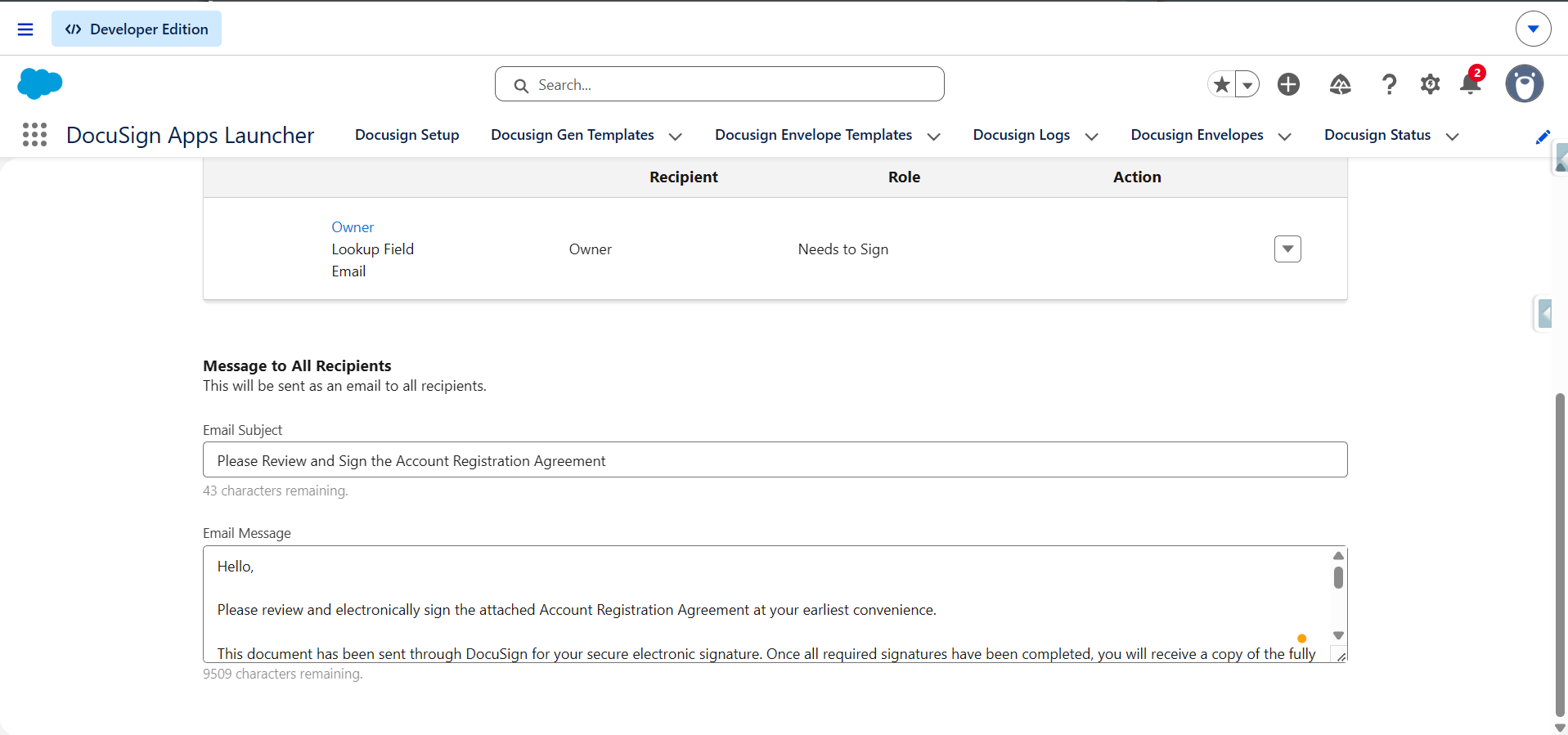The image size is (1568, 735).
Task: Click the Email Subject input field
Action: click(x=775, y=459)
